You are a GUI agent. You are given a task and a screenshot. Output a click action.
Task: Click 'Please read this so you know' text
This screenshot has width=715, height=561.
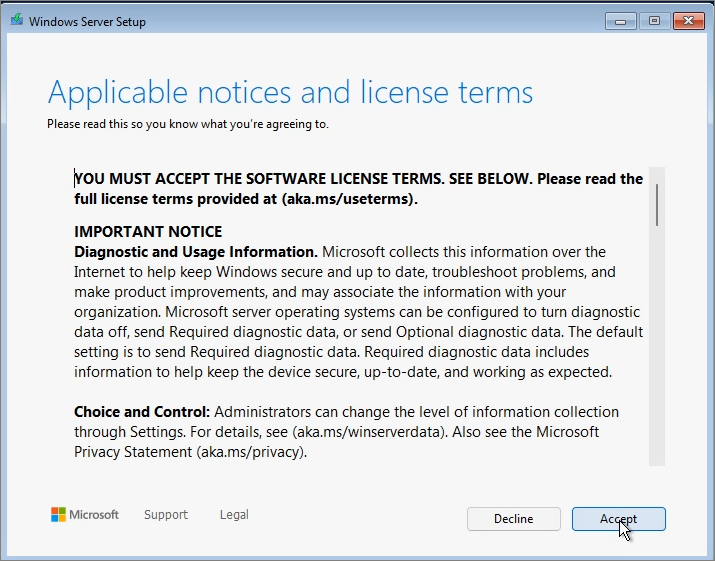click(123, 124)
